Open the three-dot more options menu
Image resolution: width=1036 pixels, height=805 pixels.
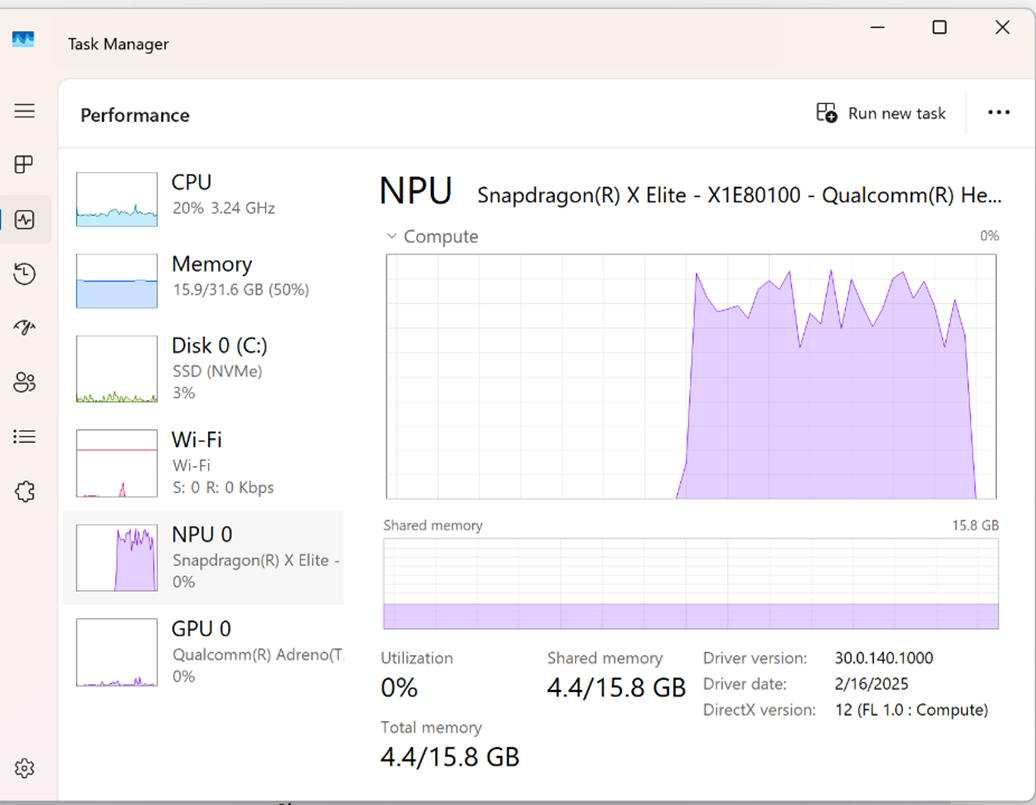pos(998,113)
